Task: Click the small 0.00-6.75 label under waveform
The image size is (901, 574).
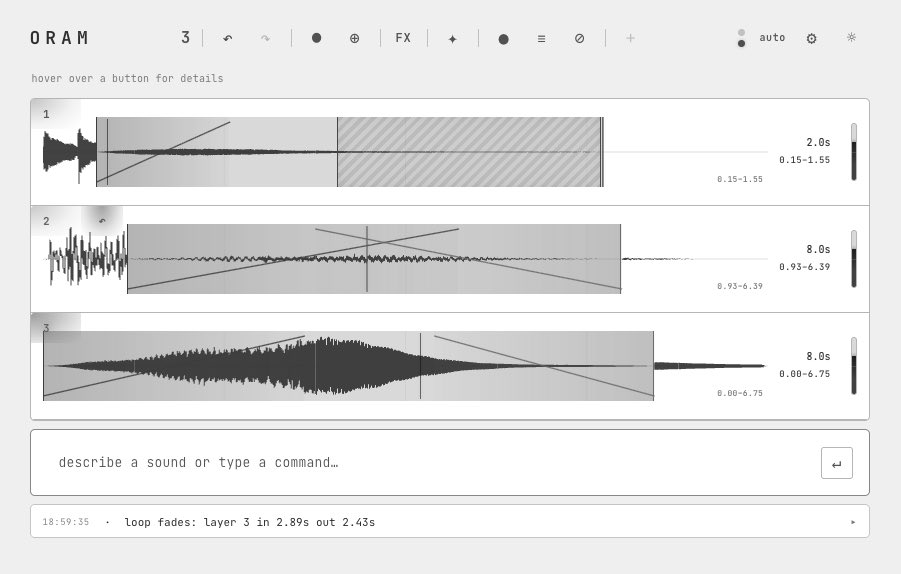Action: (740, 393)
